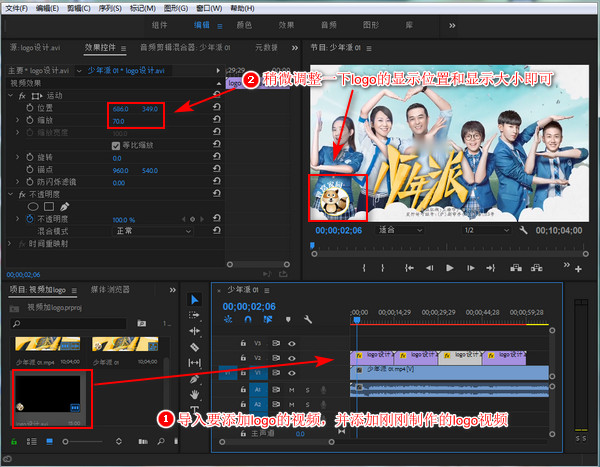Click Mark In in program monitor

[364, 268]
